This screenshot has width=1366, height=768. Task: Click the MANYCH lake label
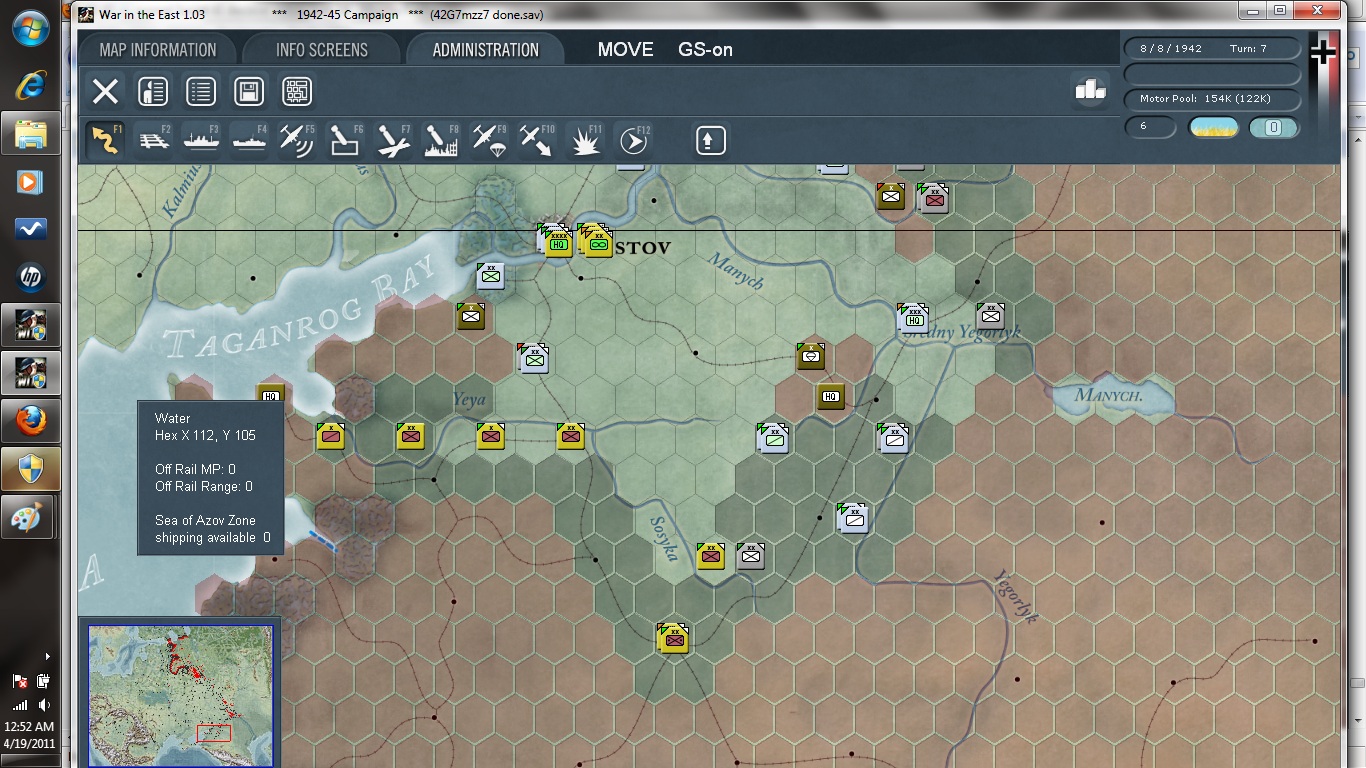pos(1108,396)
